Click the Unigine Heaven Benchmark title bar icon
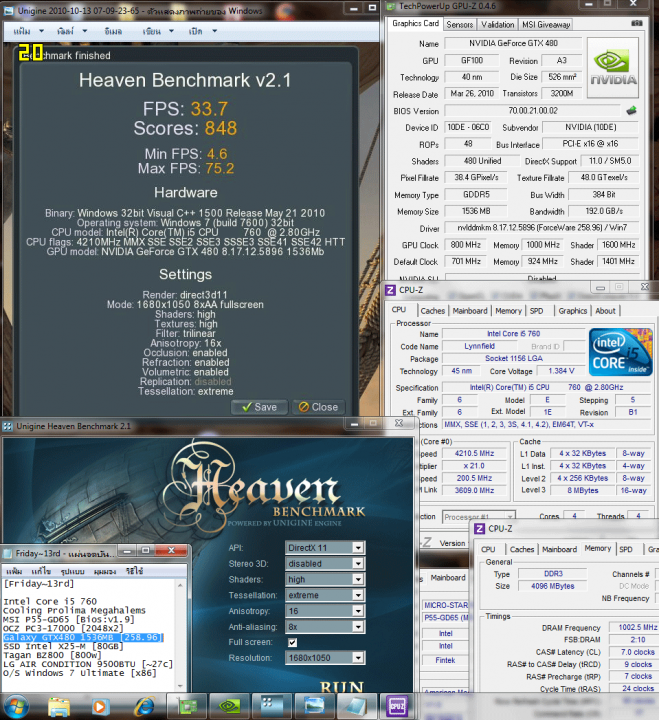This screenshot has height=720, width=659. [x=8, y=427]
